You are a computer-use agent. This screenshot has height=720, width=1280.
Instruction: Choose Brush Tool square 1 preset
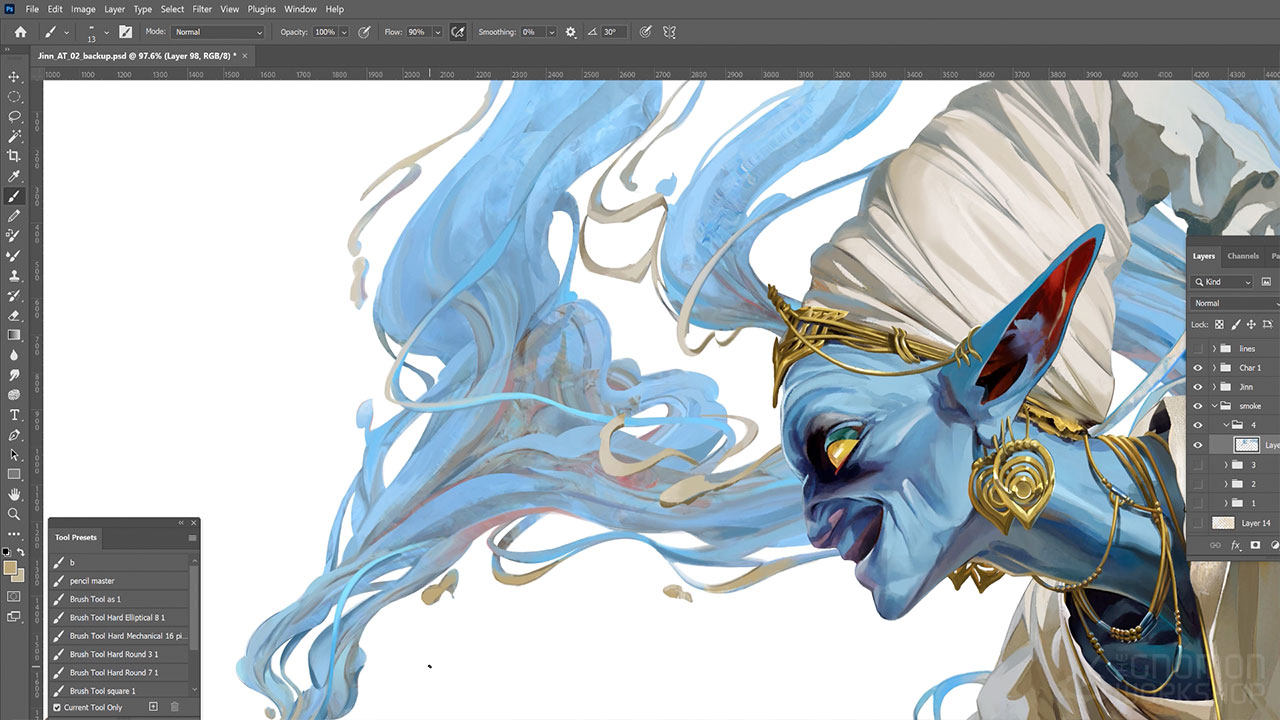tap(120, 691)
